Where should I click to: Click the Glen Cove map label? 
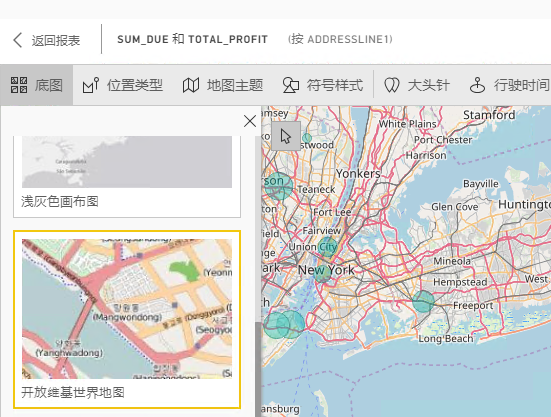pos(455,207)
